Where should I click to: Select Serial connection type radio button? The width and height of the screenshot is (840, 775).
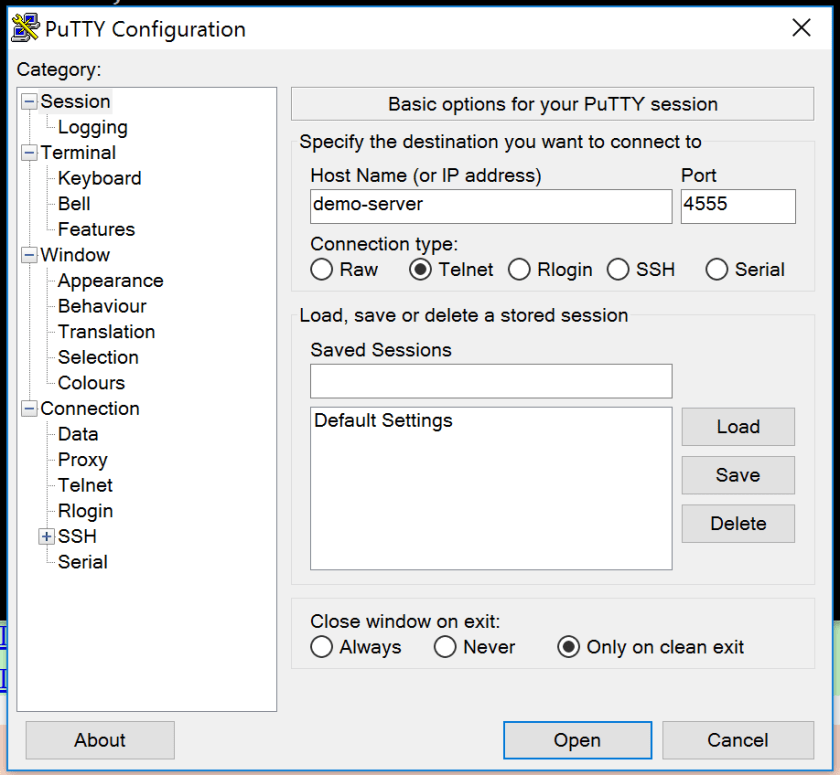(716, 270)
